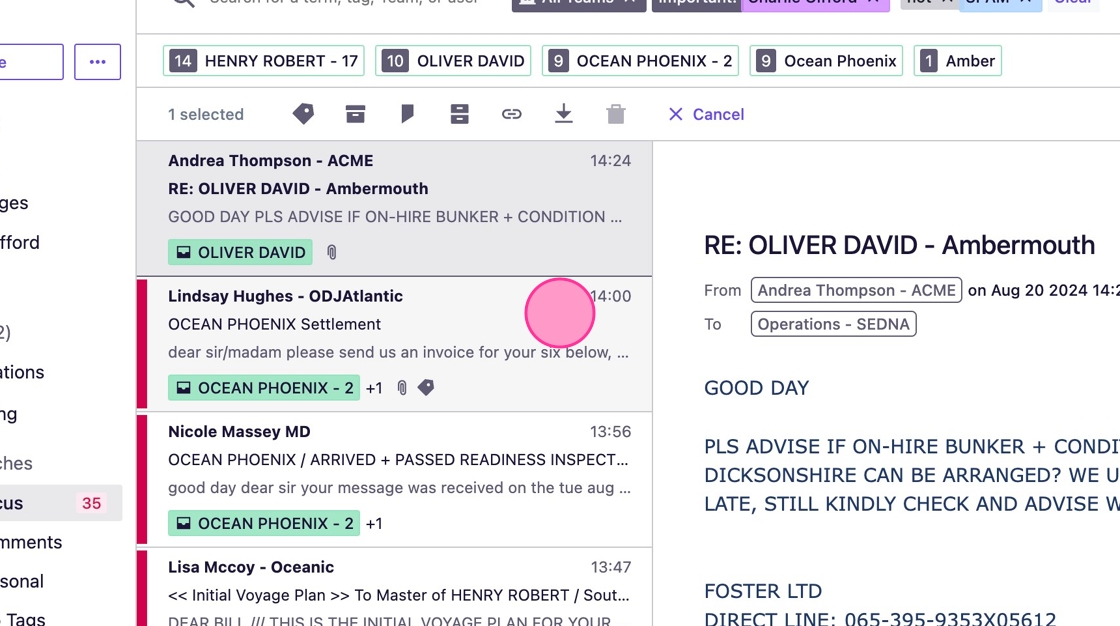1120x626 pixels.
Task: Filter by the OCEAN PHOENIX - 2 chip in the top row
Action: (641, 61)
